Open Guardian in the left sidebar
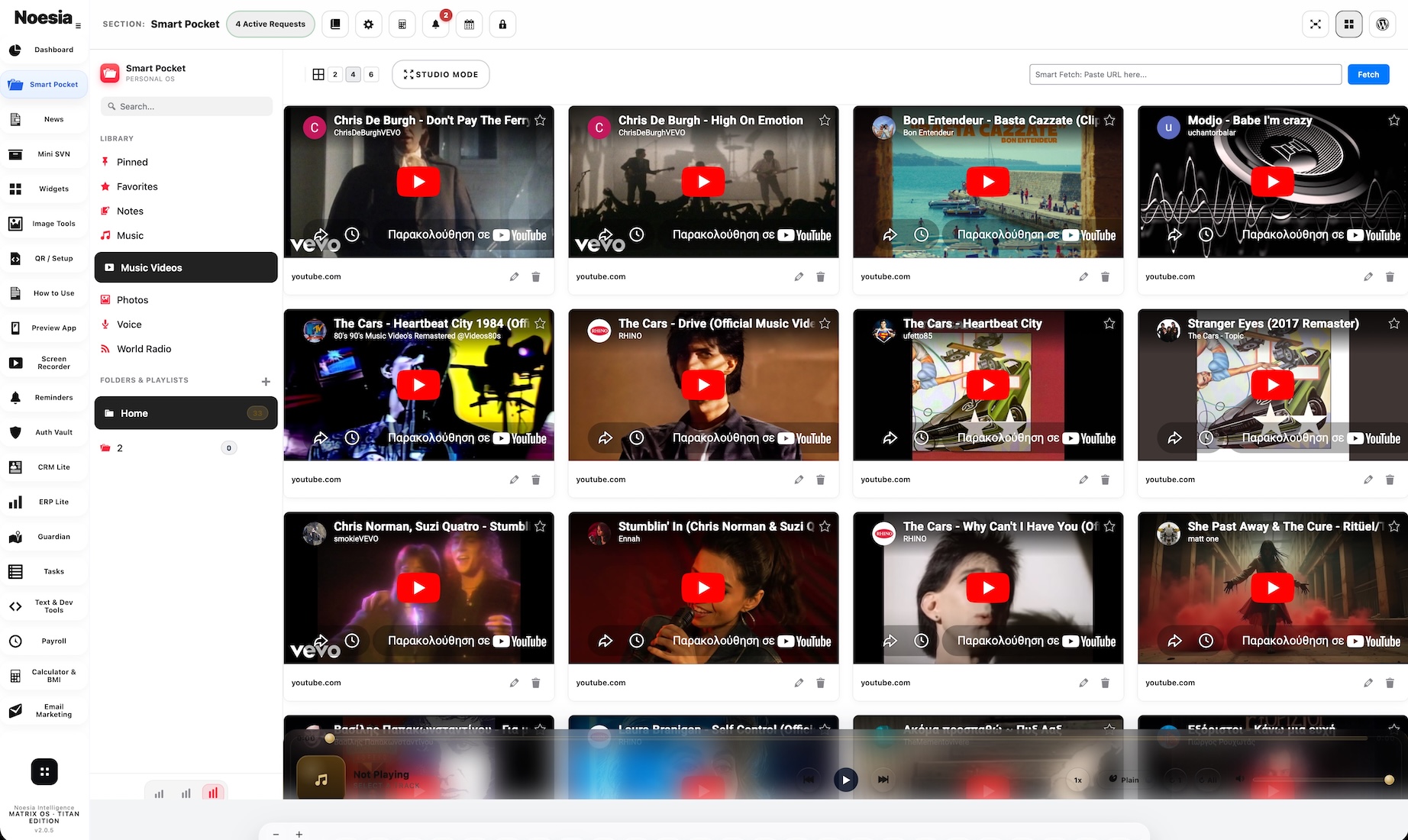1408x840 pixels. tap(44, 537)
